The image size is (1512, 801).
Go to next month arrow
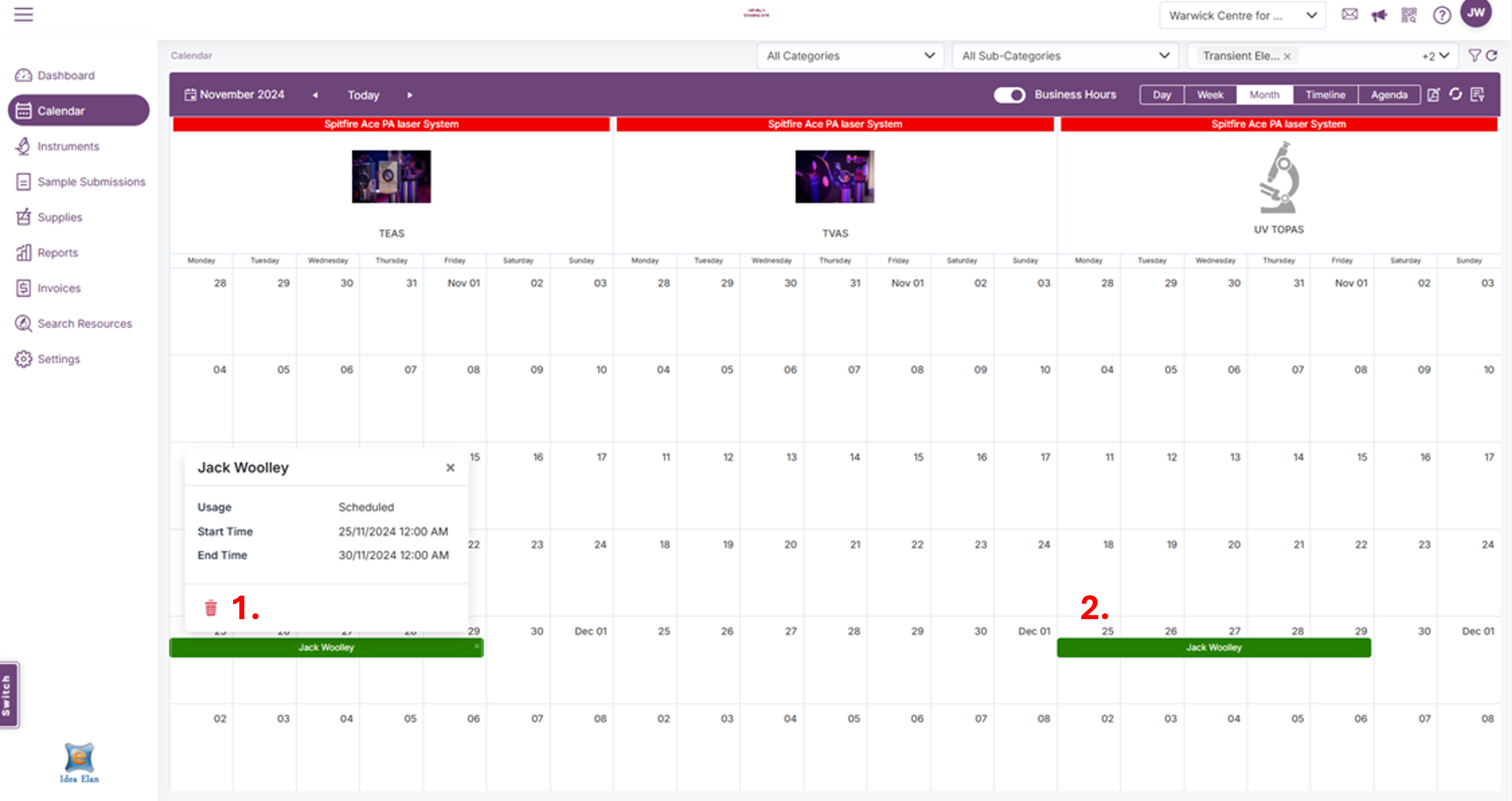[x=410, y=95]
